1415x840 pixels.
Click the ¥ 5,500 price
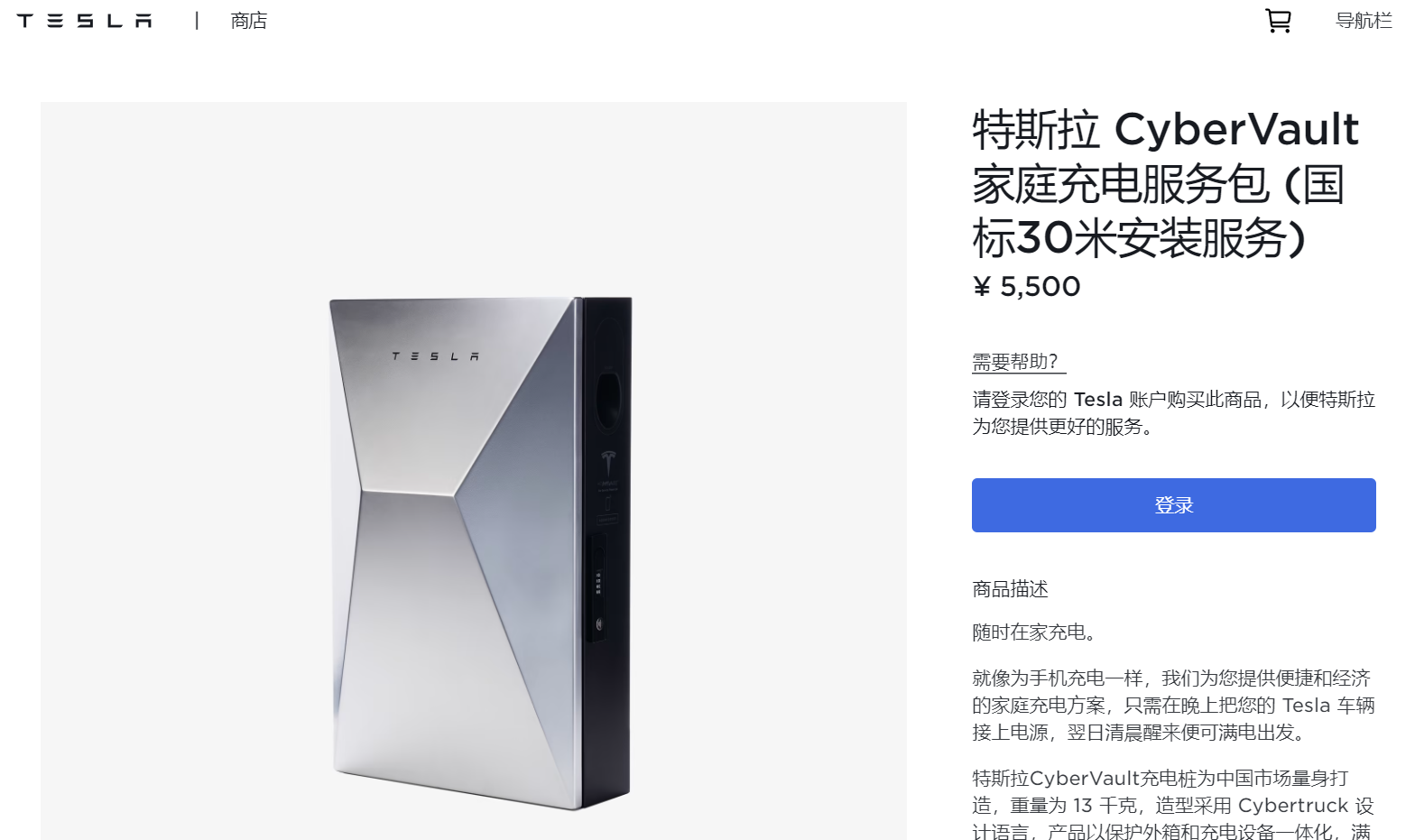1026,287
